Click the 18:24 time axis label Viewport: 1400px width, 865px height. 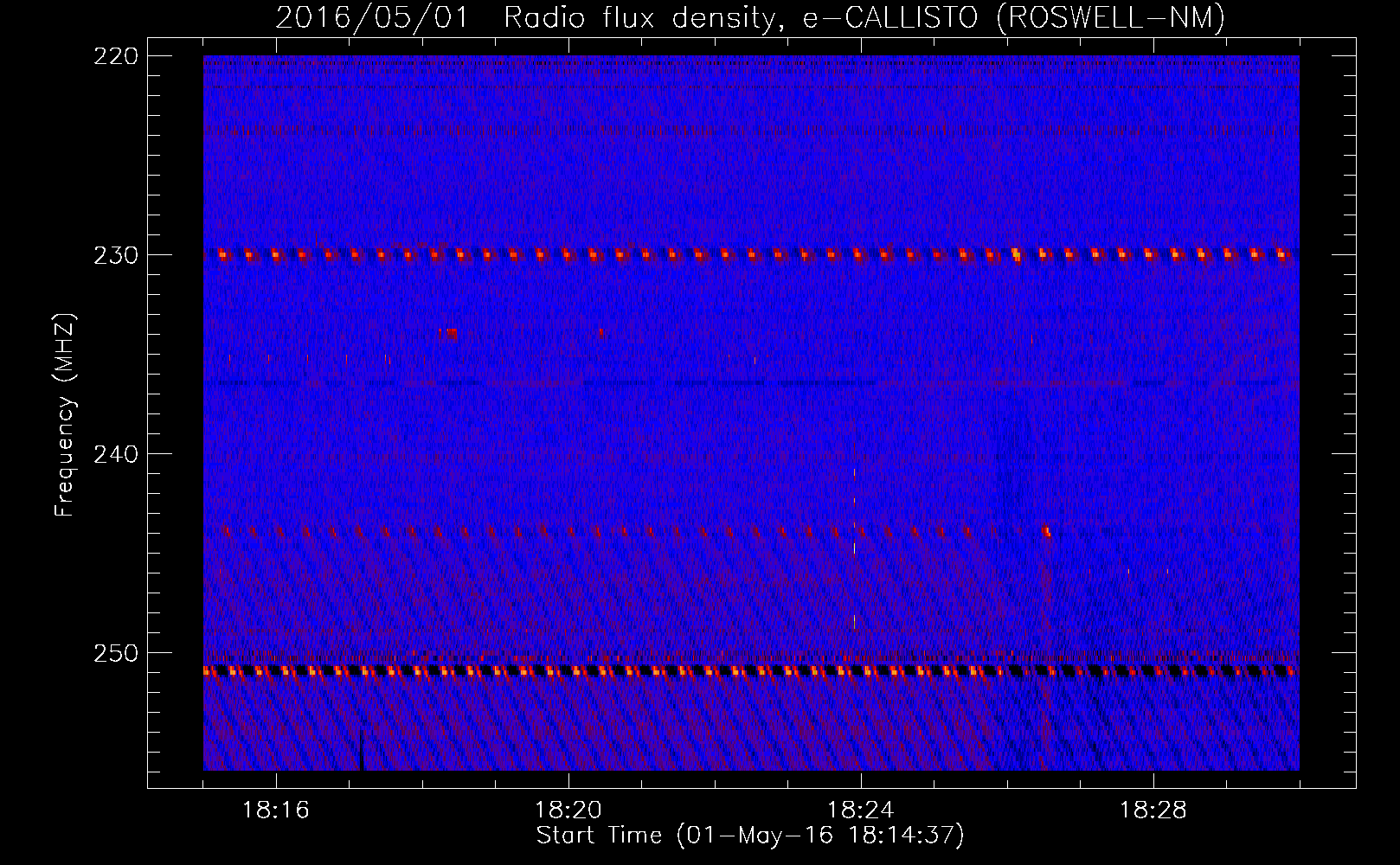[x=861, y=811]
